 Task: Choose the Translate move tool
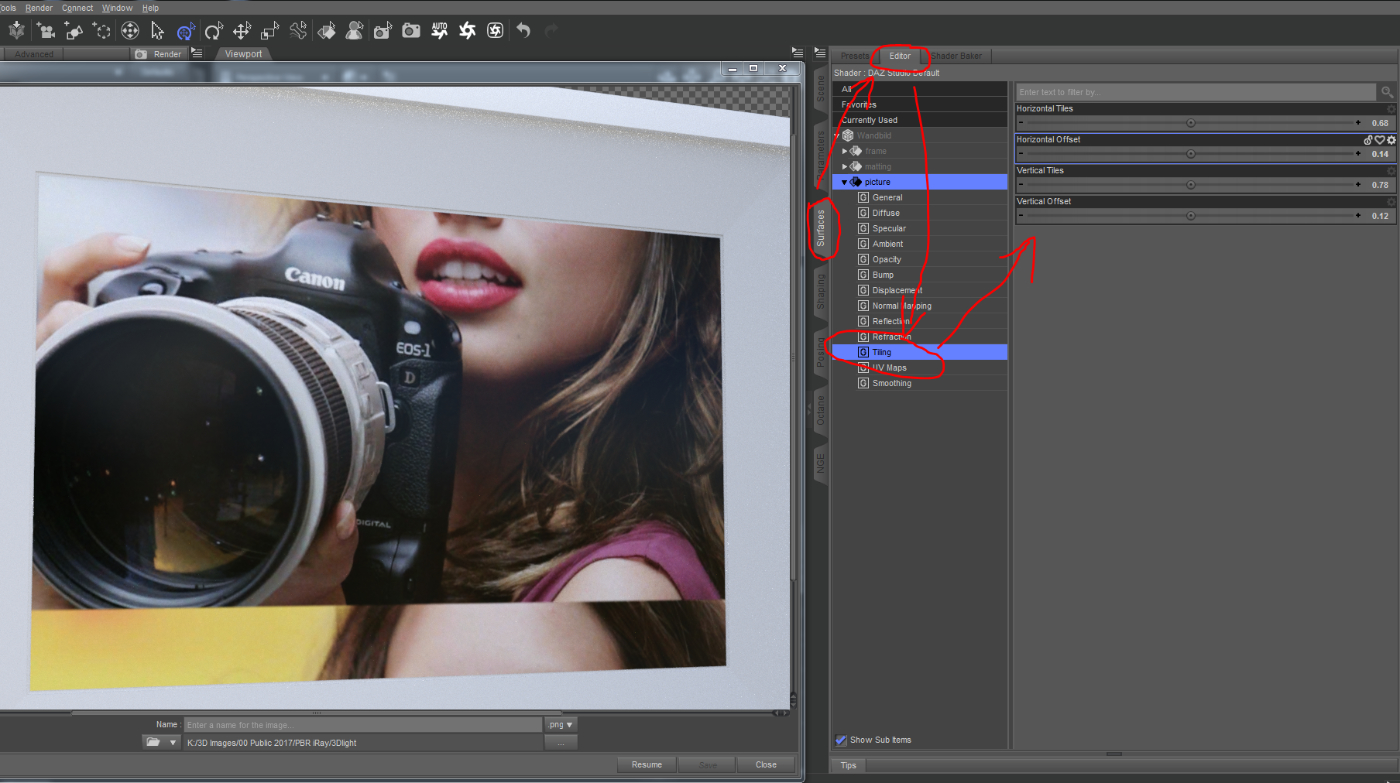click(x=241, y=32)
